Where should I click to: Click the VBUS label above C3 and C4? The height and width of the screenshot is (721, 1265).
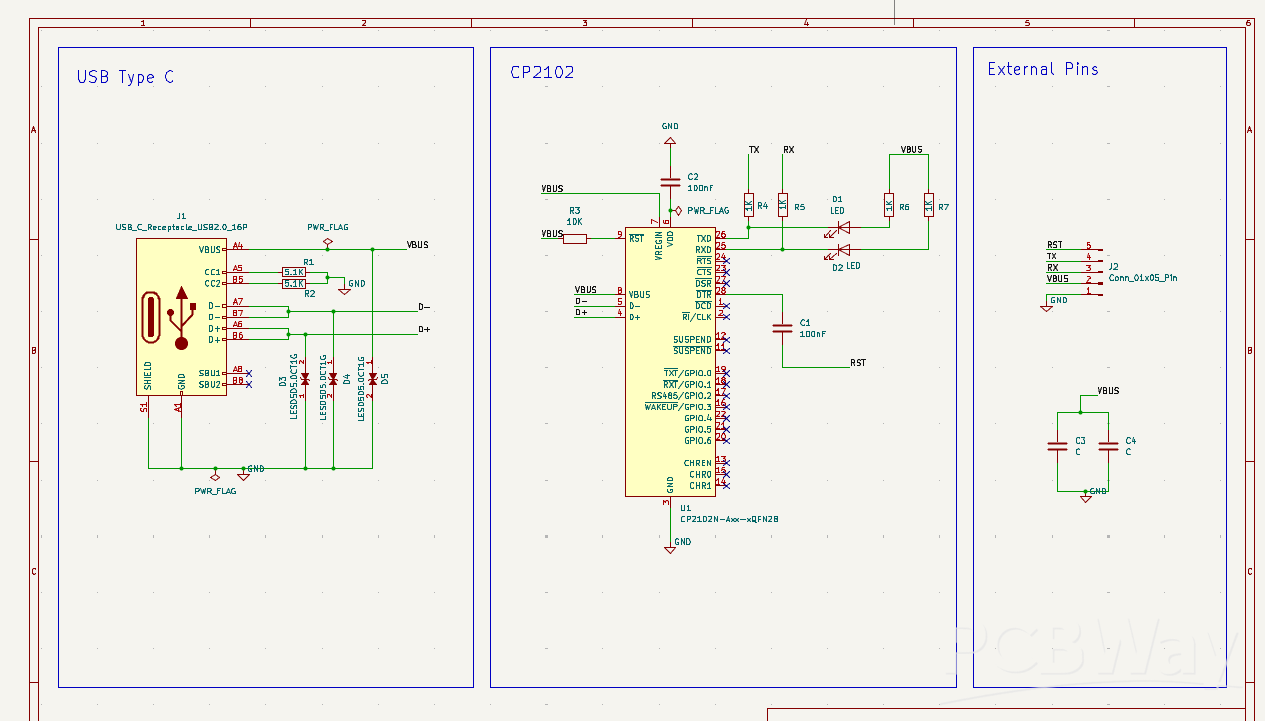point(1108,391)
